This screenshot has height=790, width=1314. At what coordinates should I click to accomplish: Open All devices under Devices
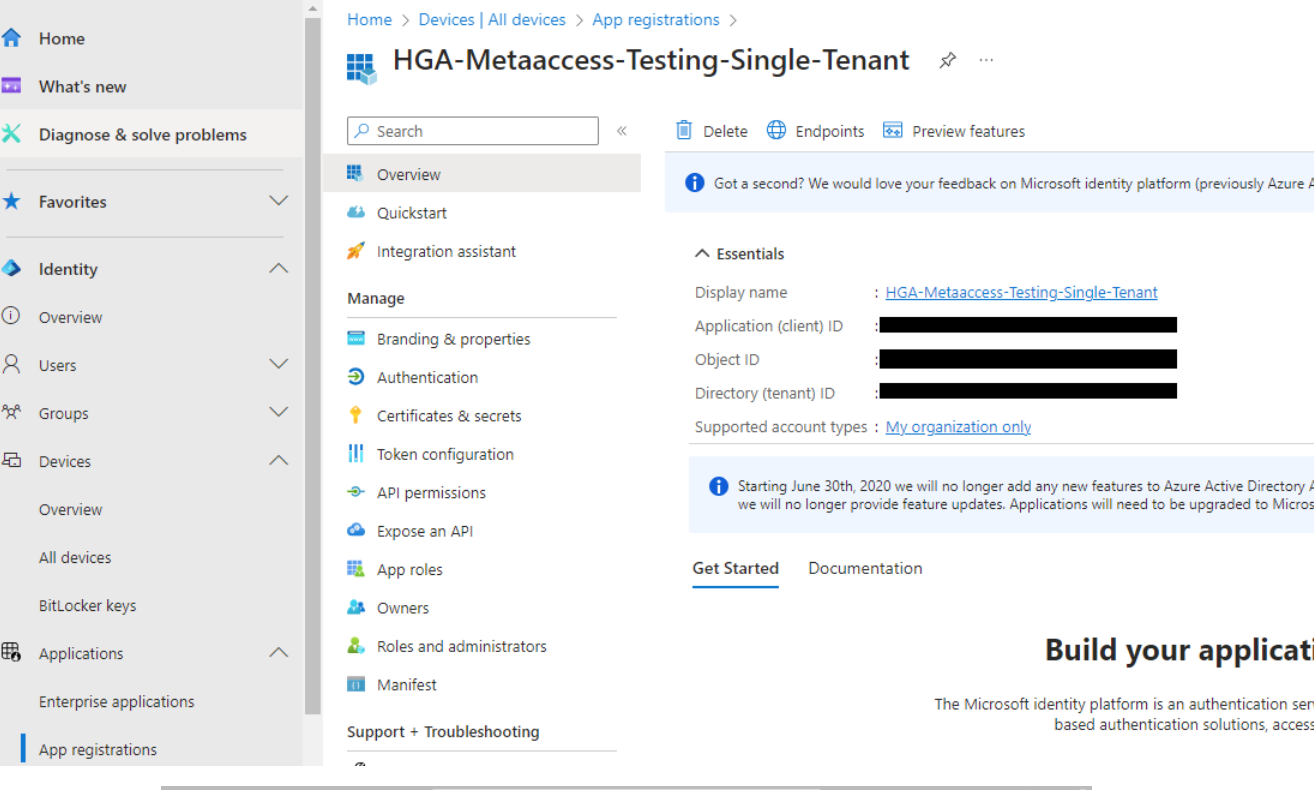tap(75, 557)
